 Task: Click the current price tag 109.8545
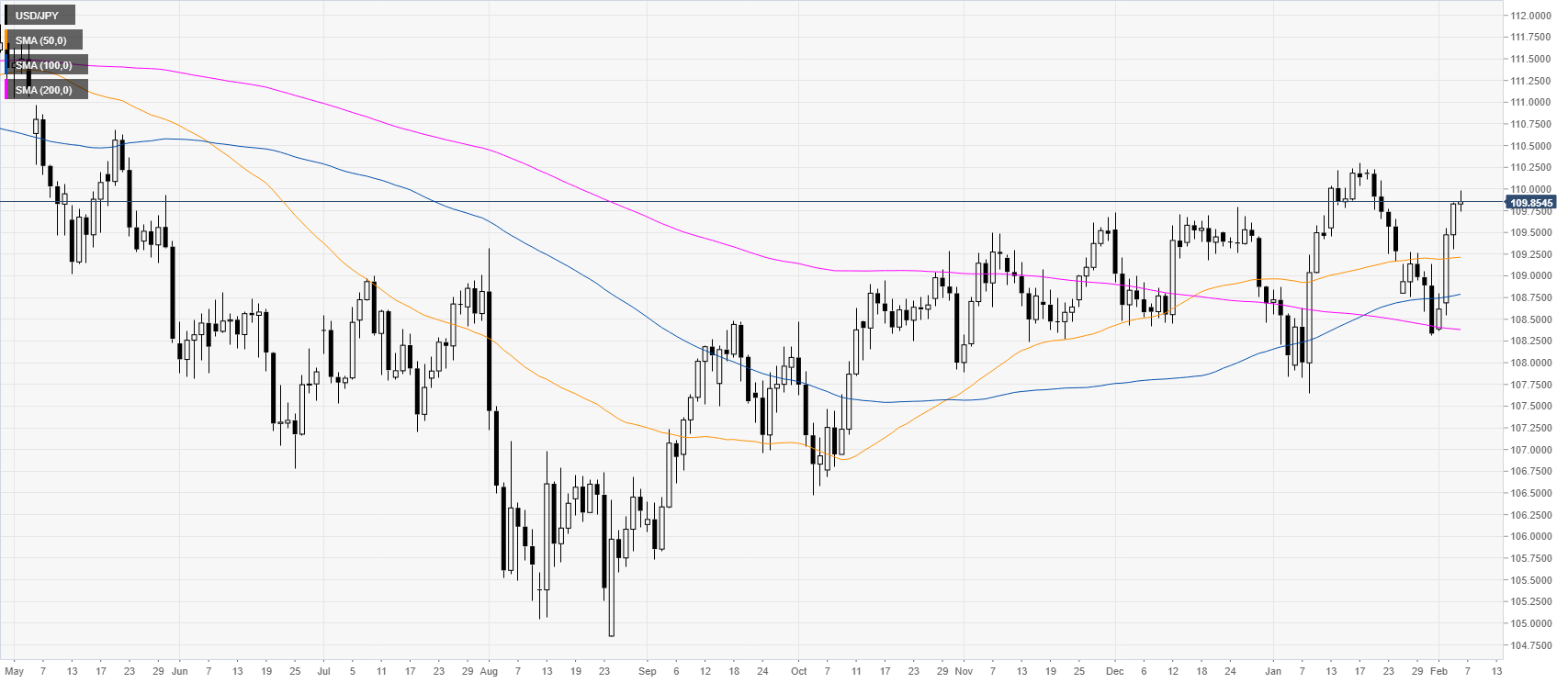coord(1531,203)
